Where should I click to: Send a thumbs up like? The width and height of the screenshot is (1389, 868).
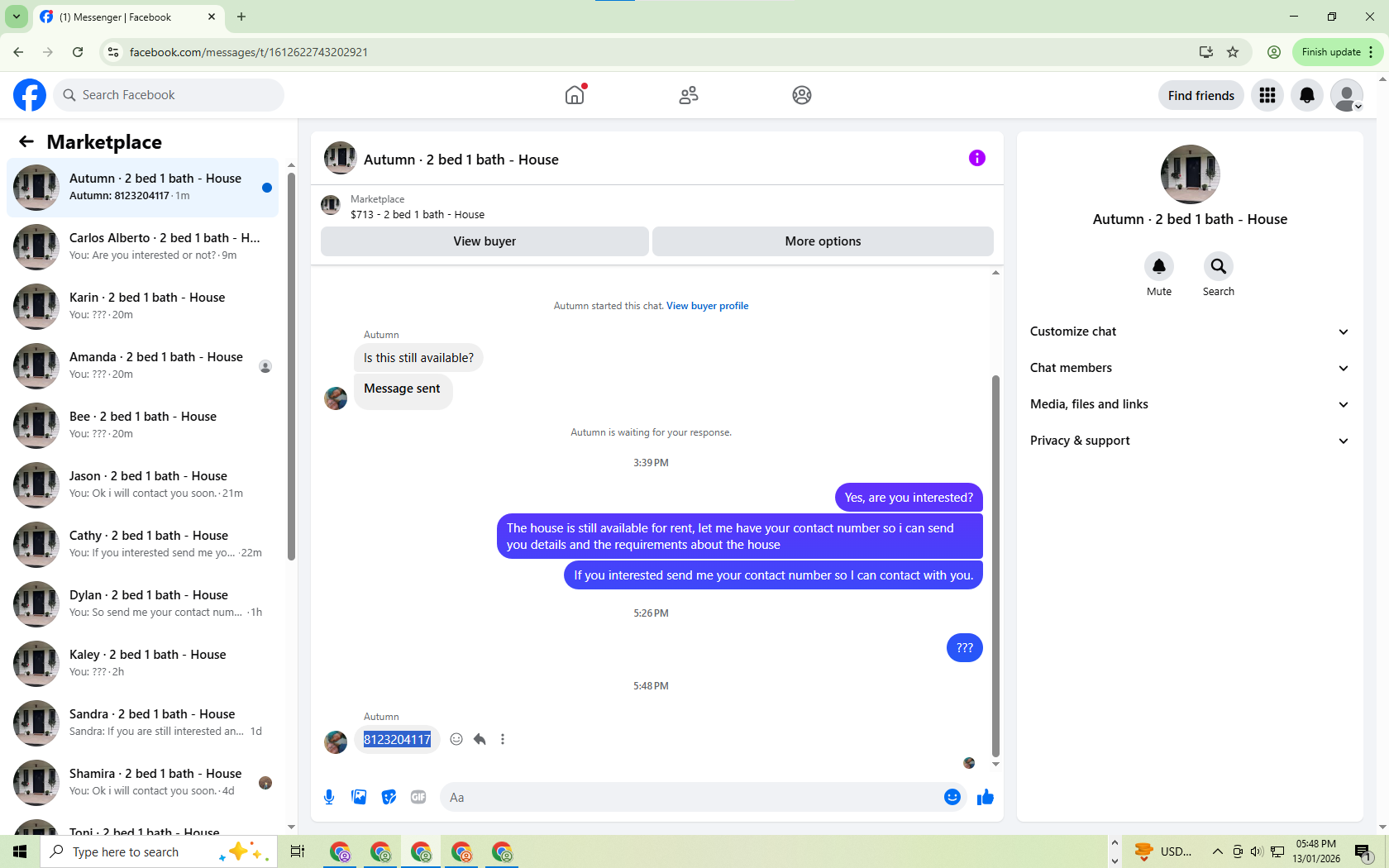[986, 797]
